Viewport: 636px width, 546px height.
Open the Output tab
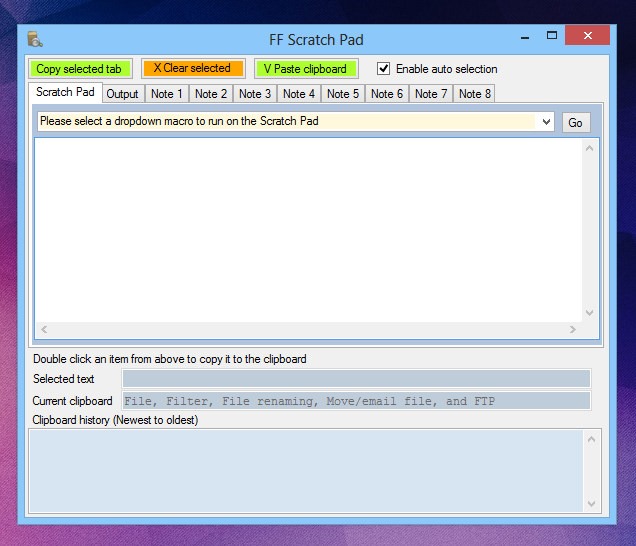pyautogui.click(x=122, y=94)
